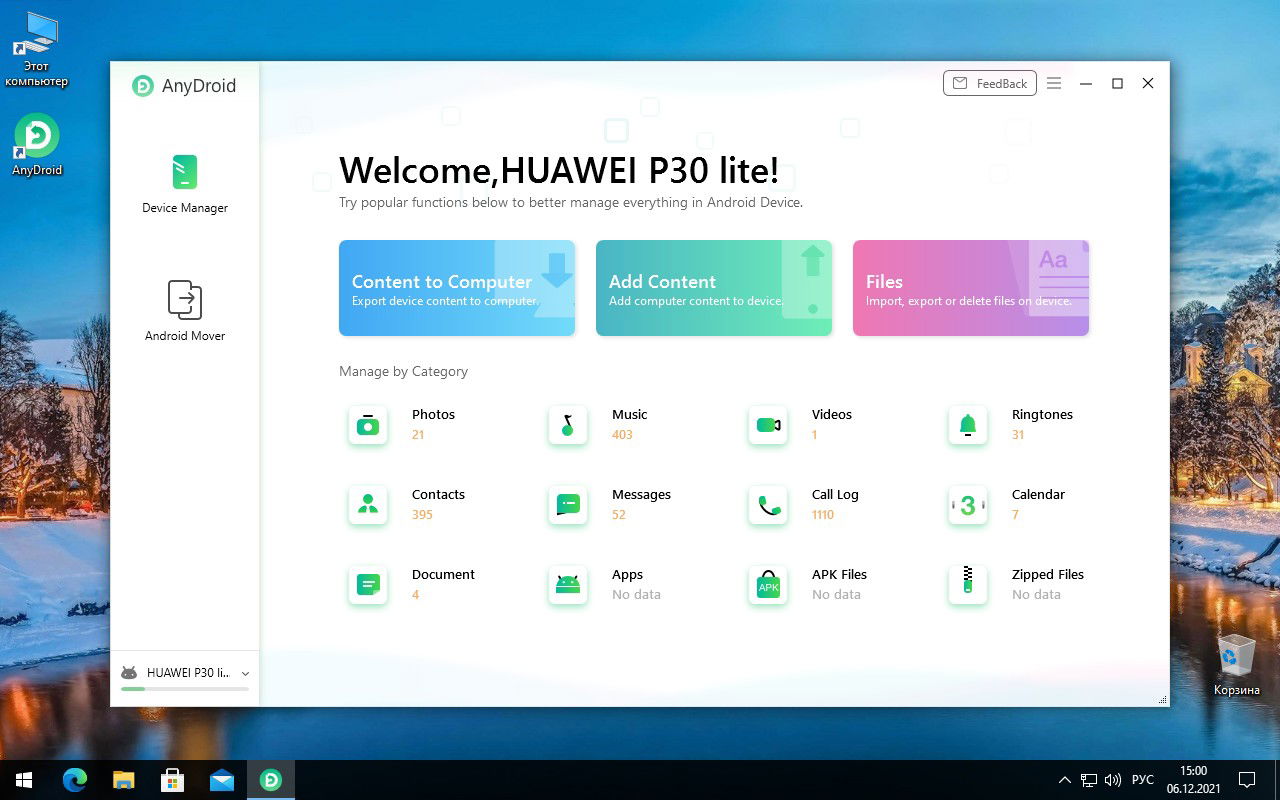Open the Call Log category label
The image size is (1280, 800).
835,495
